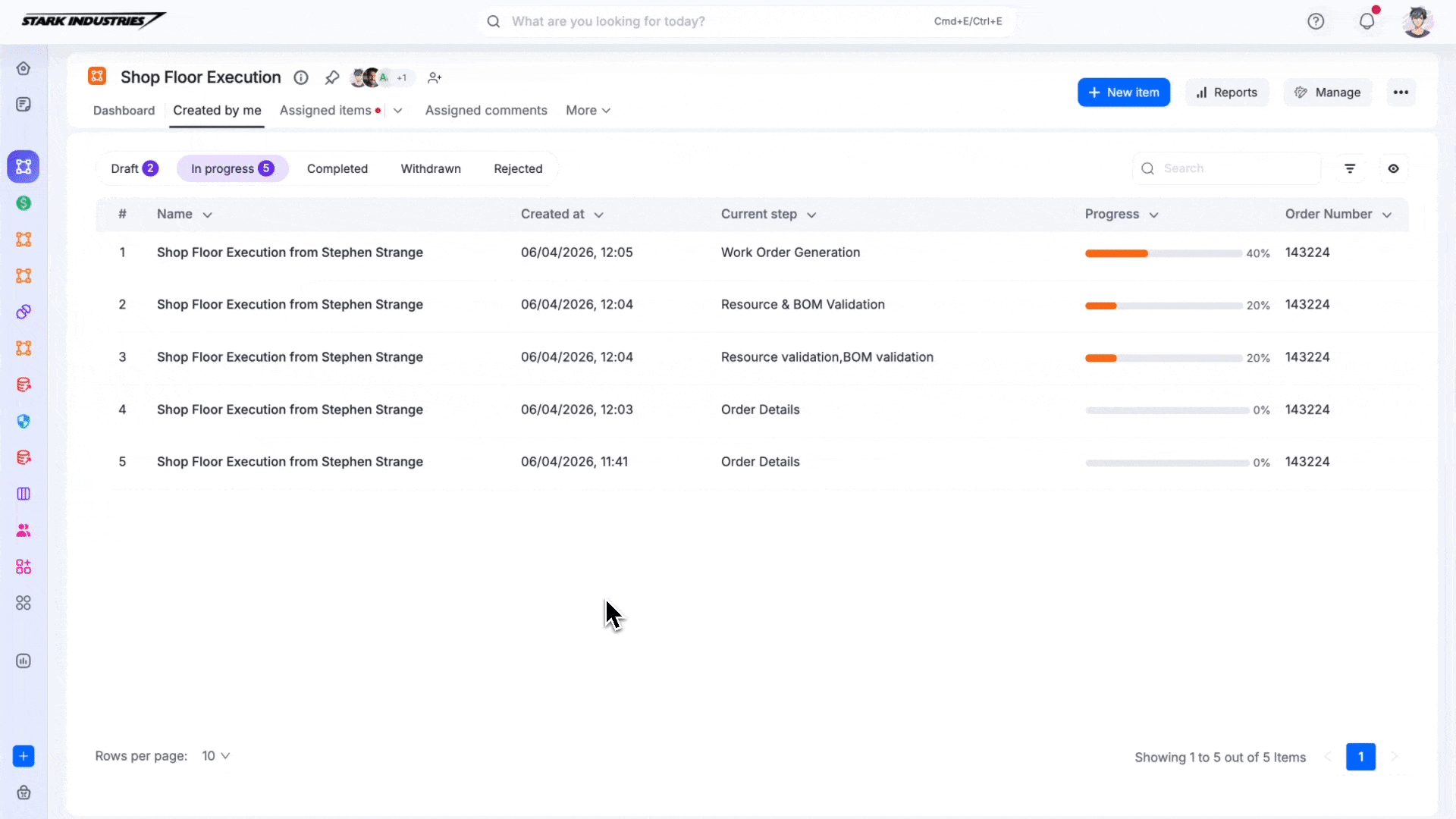Select the Draft status filter
This screenshot has height=819, width=1456.
tap(133, 168)
